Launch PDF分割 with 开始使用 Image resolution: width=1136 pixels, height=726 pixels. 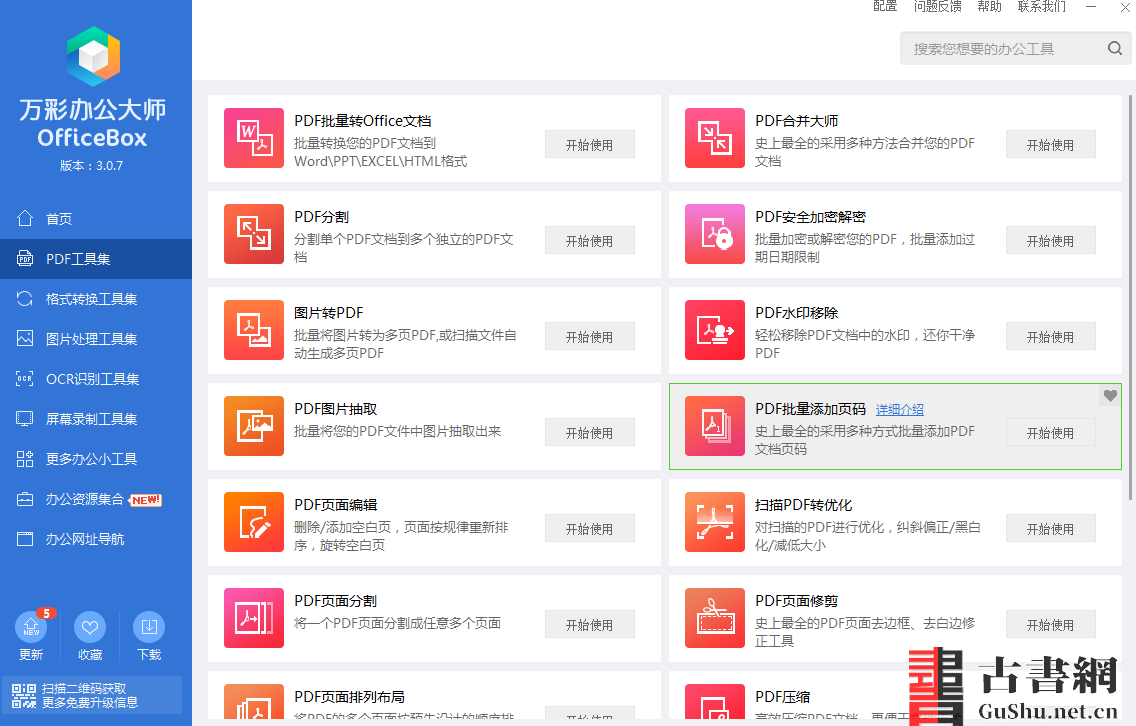coord(590,241)
